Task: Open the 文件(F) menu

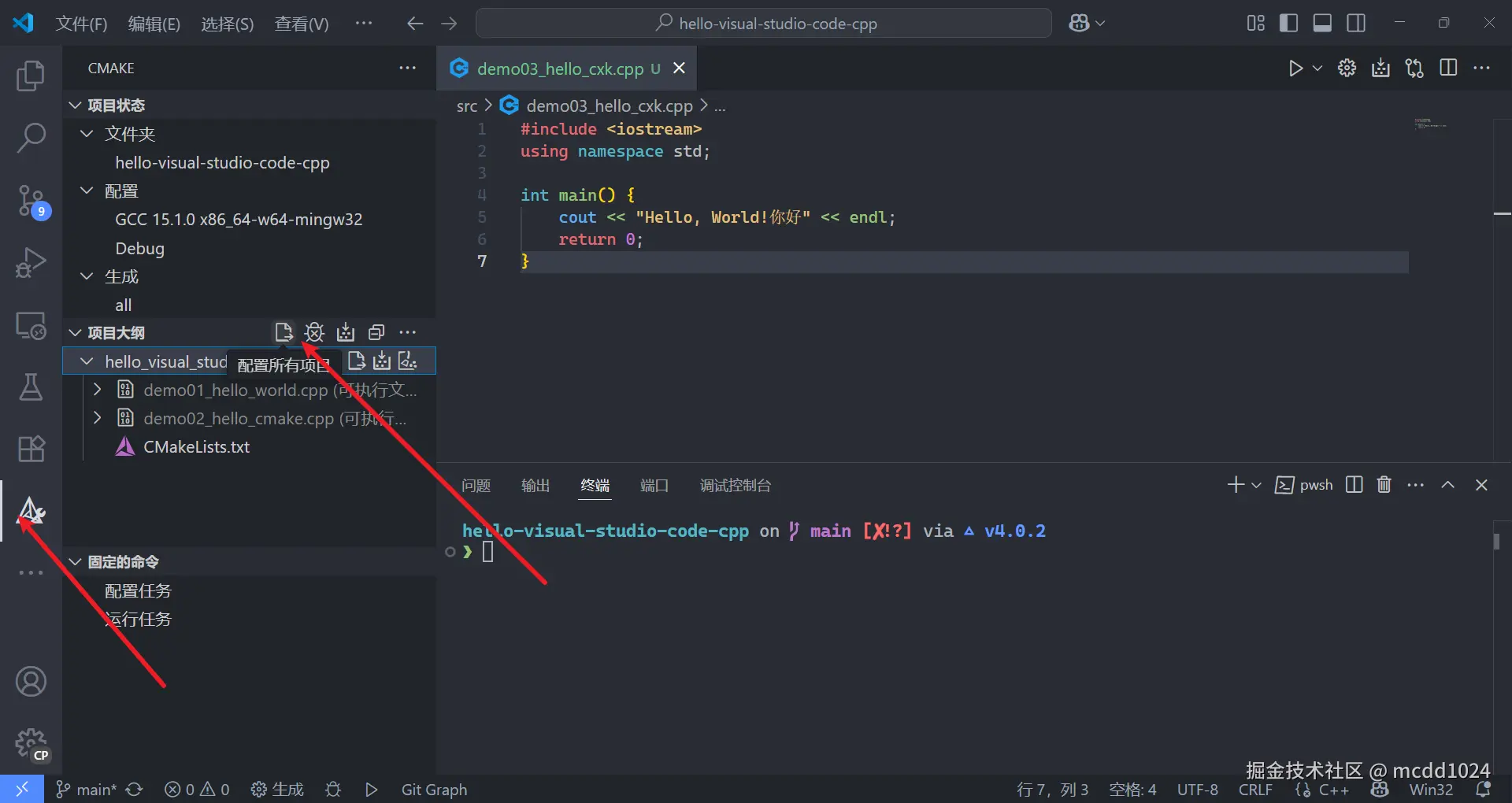Action: (x=81, y=24)
